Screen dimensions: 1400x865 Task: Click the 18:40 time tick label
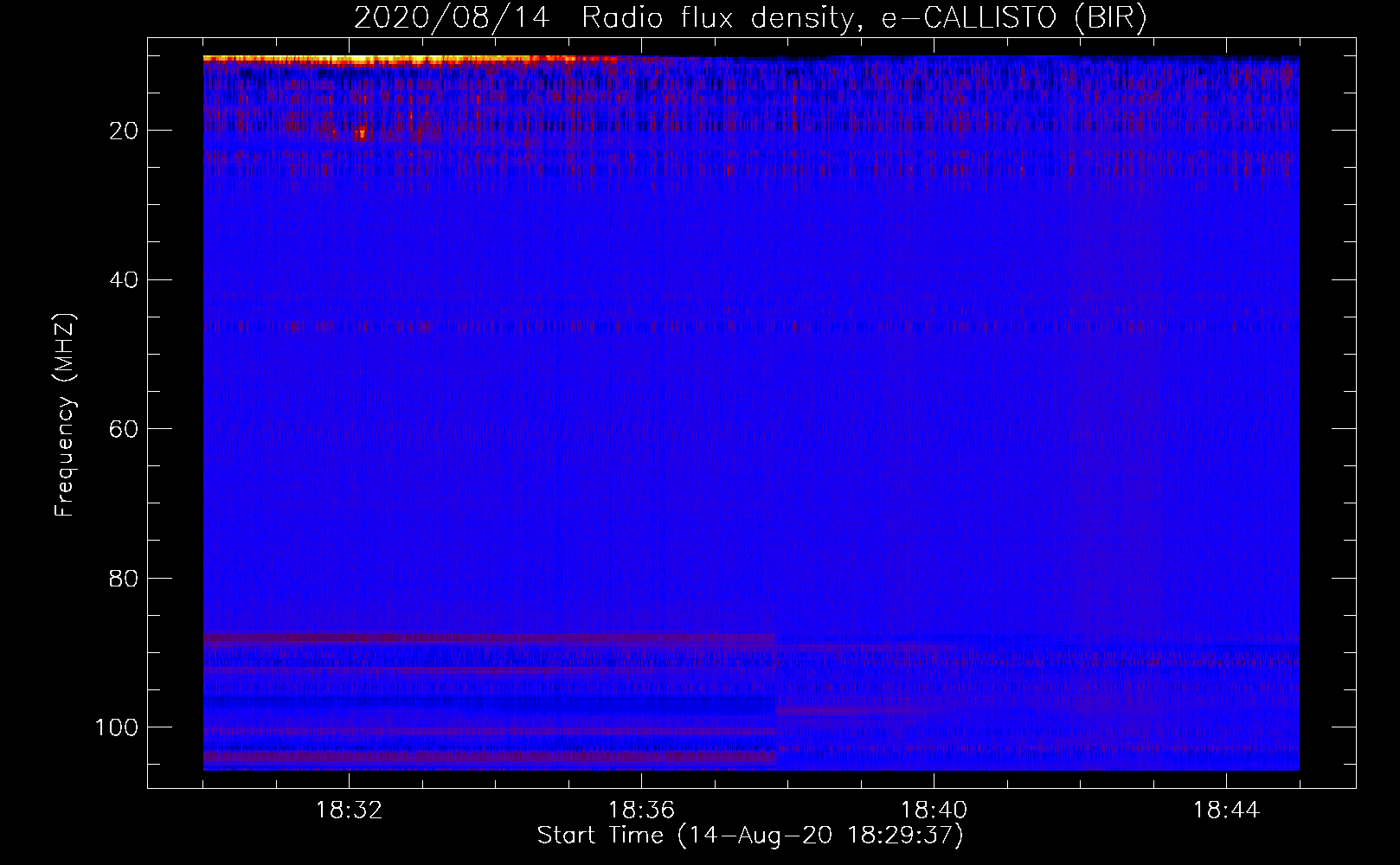(x=934, y=811)
